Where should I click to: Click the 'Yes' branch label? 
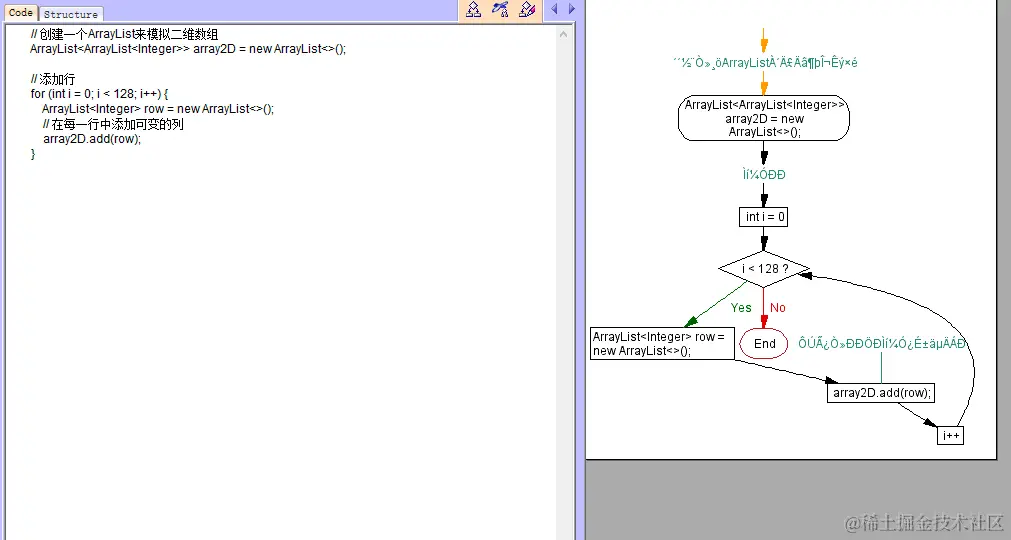click(741, 308)
